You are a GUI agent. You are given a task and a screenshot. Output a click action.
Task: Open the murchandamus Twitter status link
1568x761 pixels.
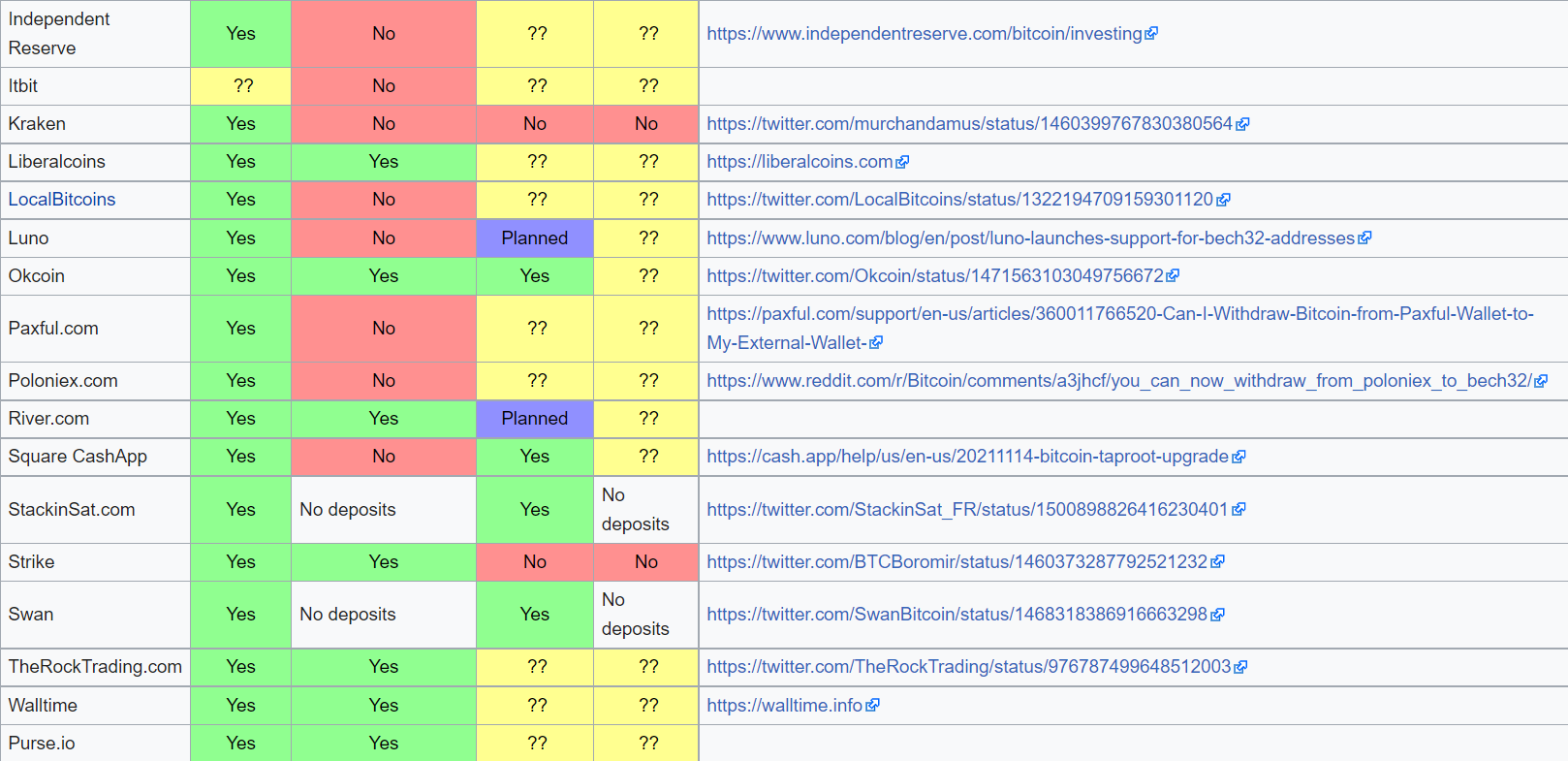(x=969, y=124)
